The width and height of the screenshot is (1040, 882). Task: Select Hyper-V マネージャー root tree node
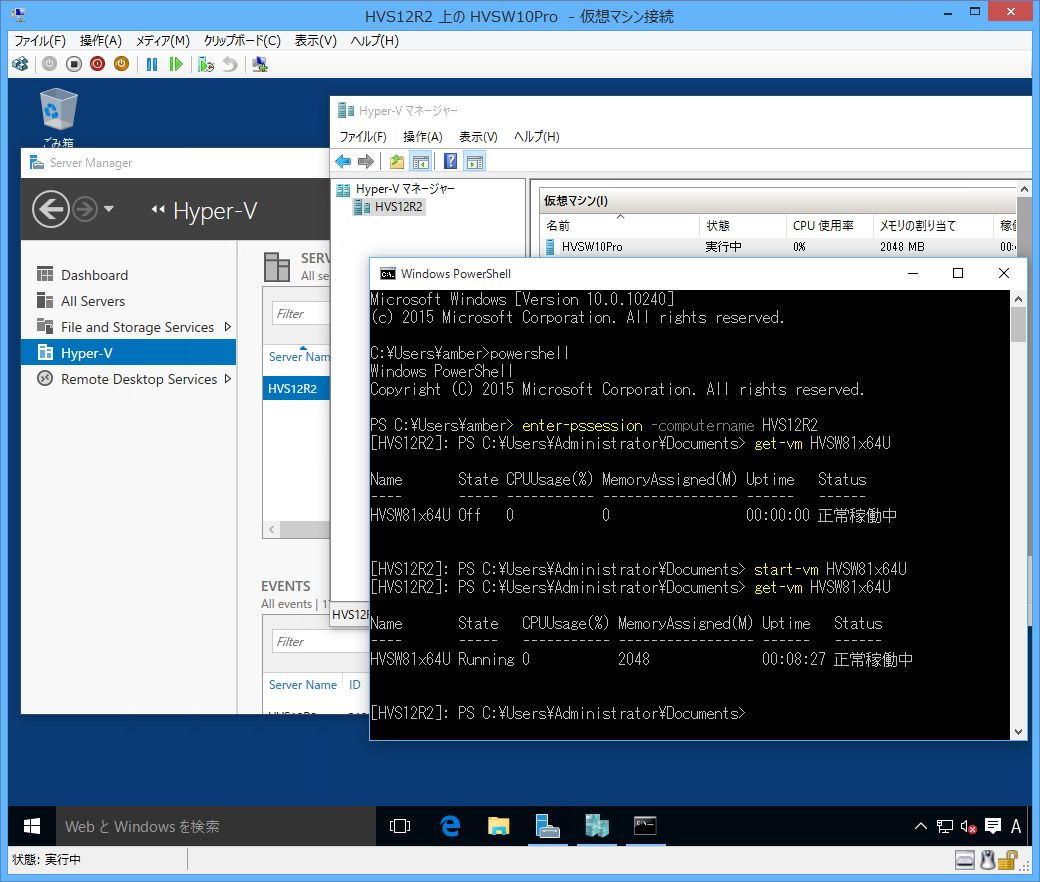[x=396, y=189]
